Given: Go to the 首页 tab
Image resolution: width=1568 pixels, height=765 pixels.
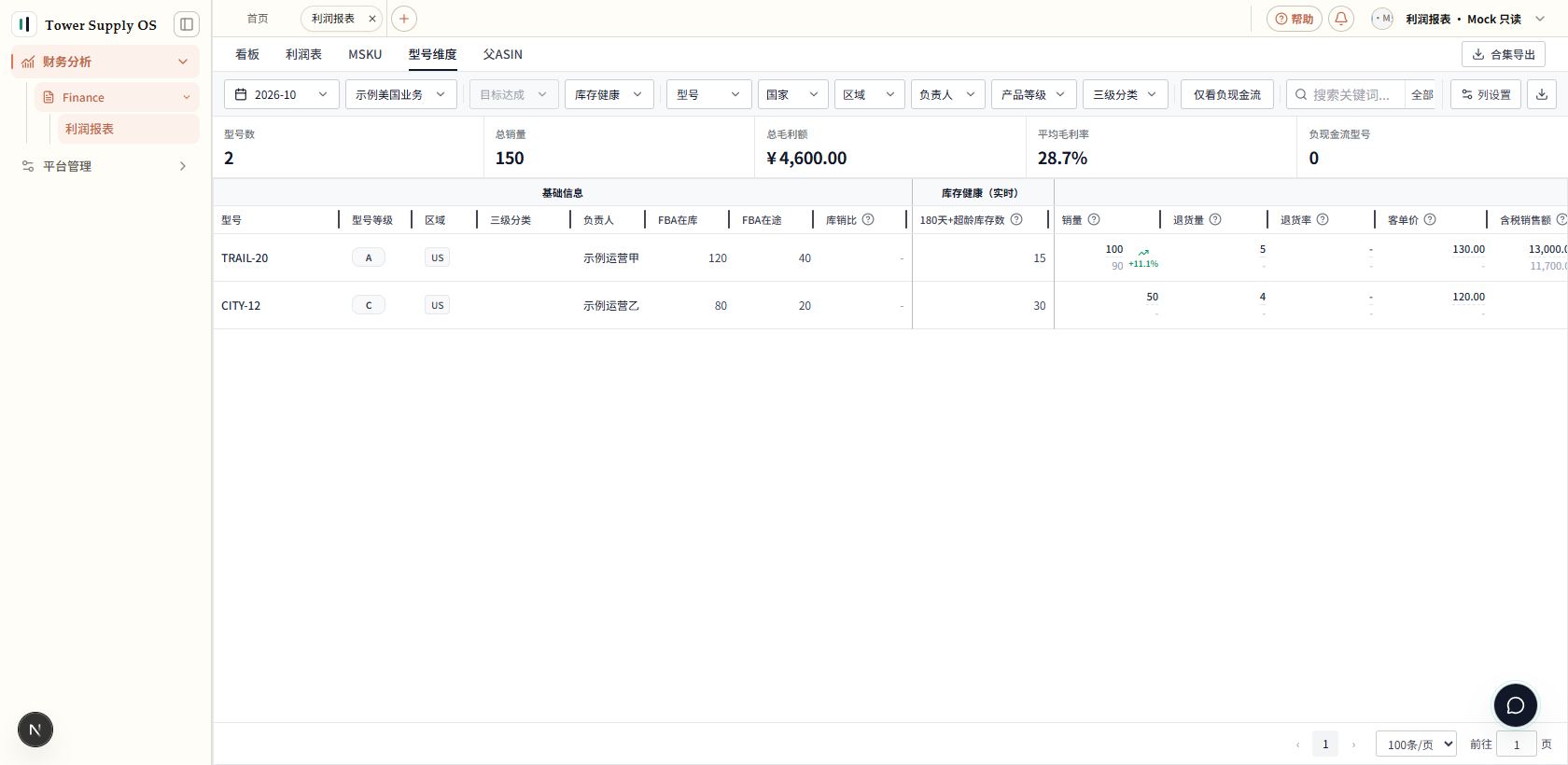Looking at the screenshot, I should point(258,19).
